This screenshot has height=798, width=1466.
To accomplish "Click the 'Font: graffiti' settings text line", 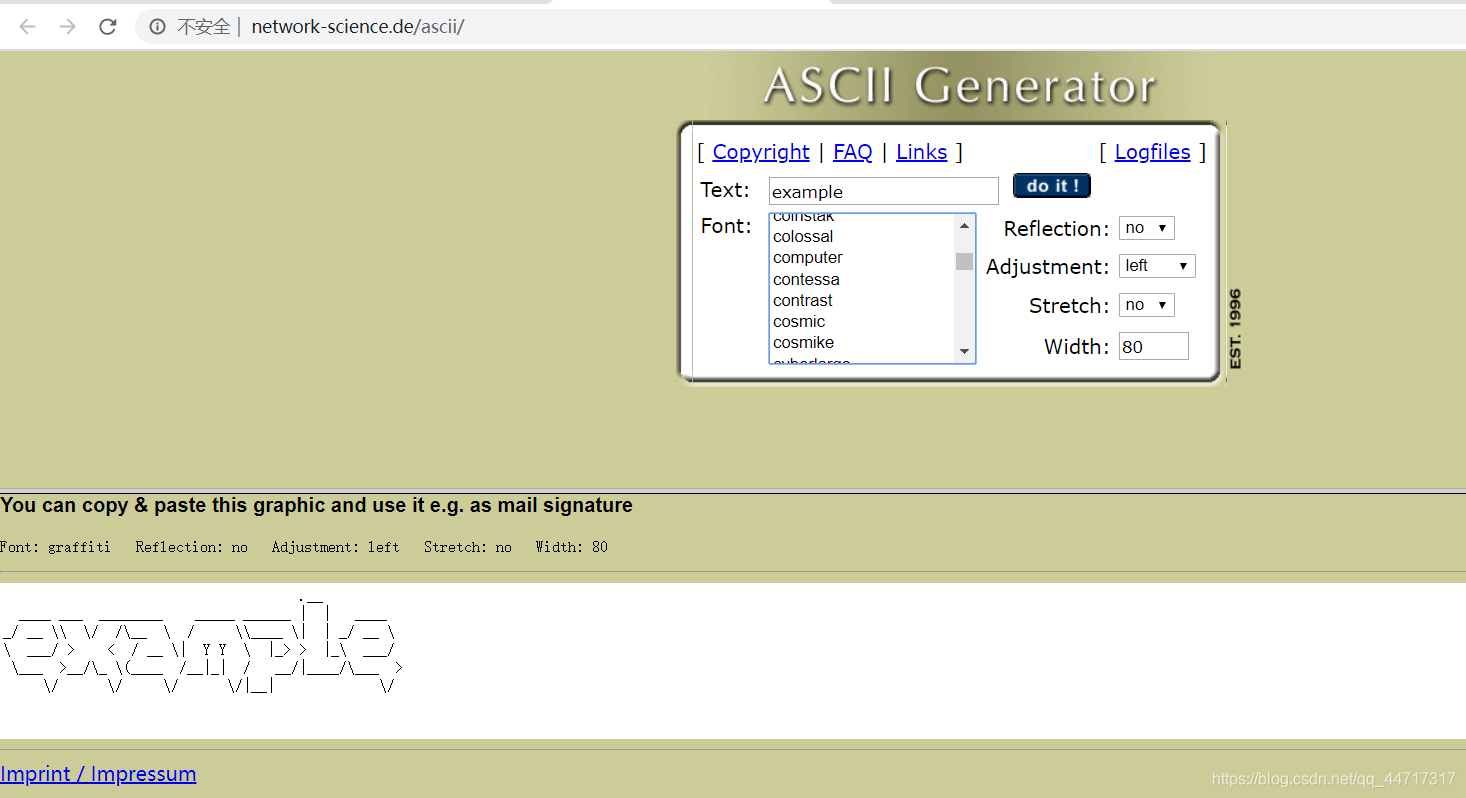I will coord(304,547).
